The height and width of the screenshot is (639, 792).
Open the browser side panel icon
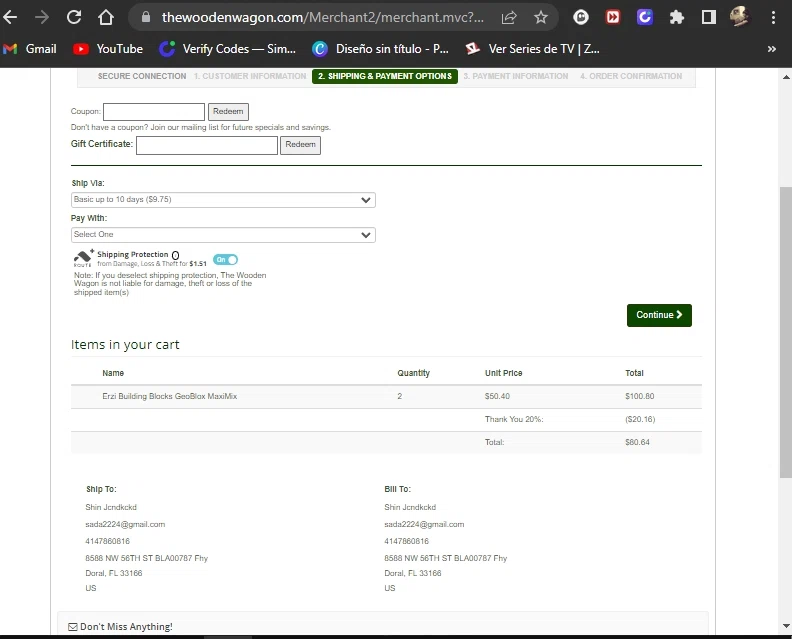click(708, 17)
